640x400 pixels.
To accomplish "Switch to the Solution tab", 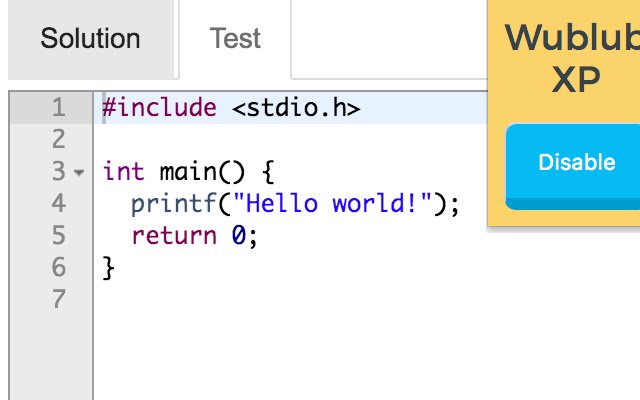I will [x=90, y=39].
